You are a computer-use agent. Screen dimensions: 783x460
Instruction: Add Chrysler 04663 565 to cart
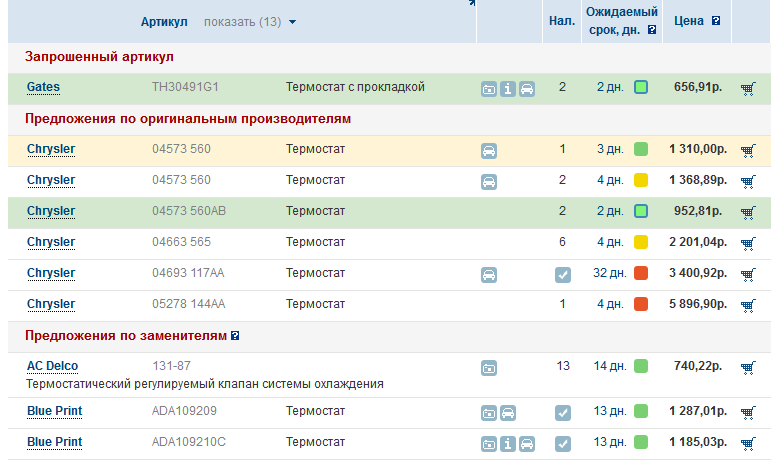click(748, 244)
